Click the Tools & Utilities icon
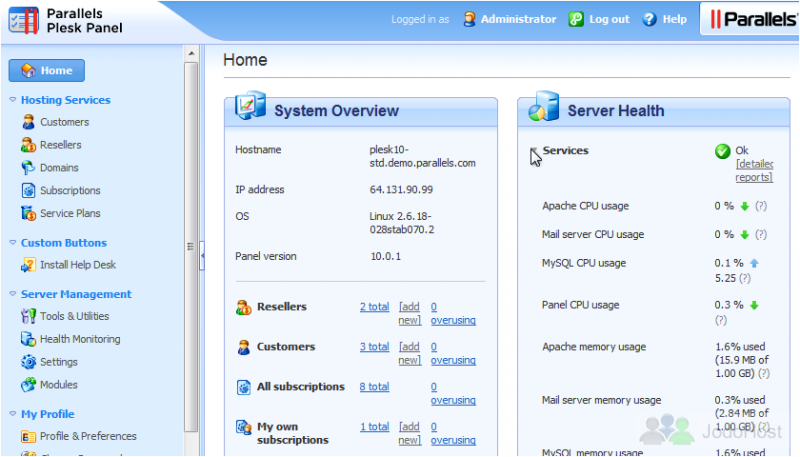The width and height of the screenshot is (800, 457). (x=29, y=316)
